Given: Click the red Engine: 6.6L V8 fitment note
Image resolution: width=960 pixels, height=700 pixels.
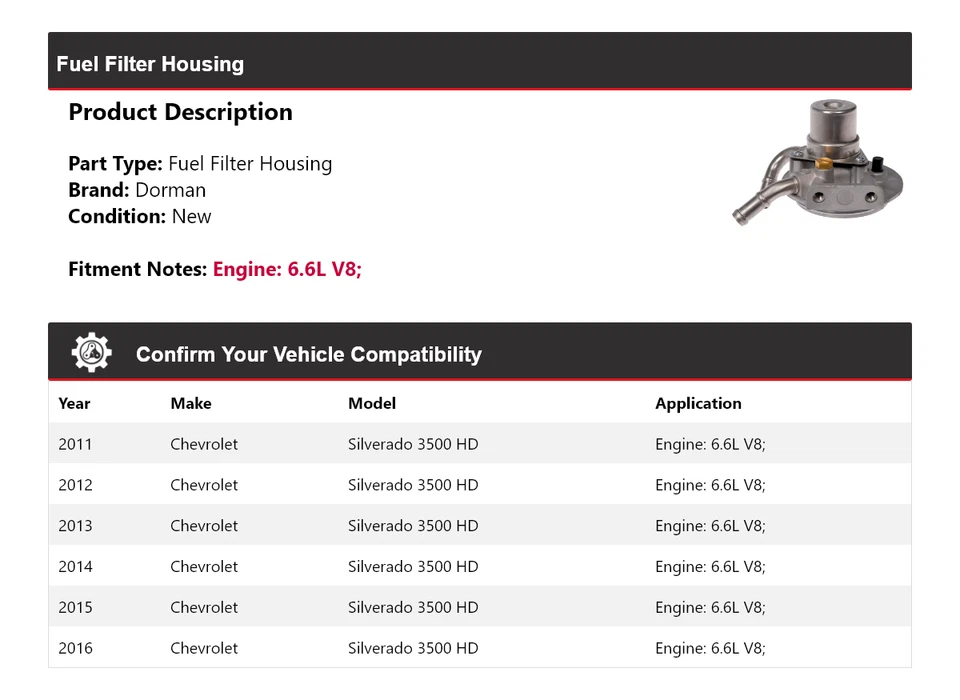Looking at the screenshot, I should pyautogui.click(x=287, y=269).
